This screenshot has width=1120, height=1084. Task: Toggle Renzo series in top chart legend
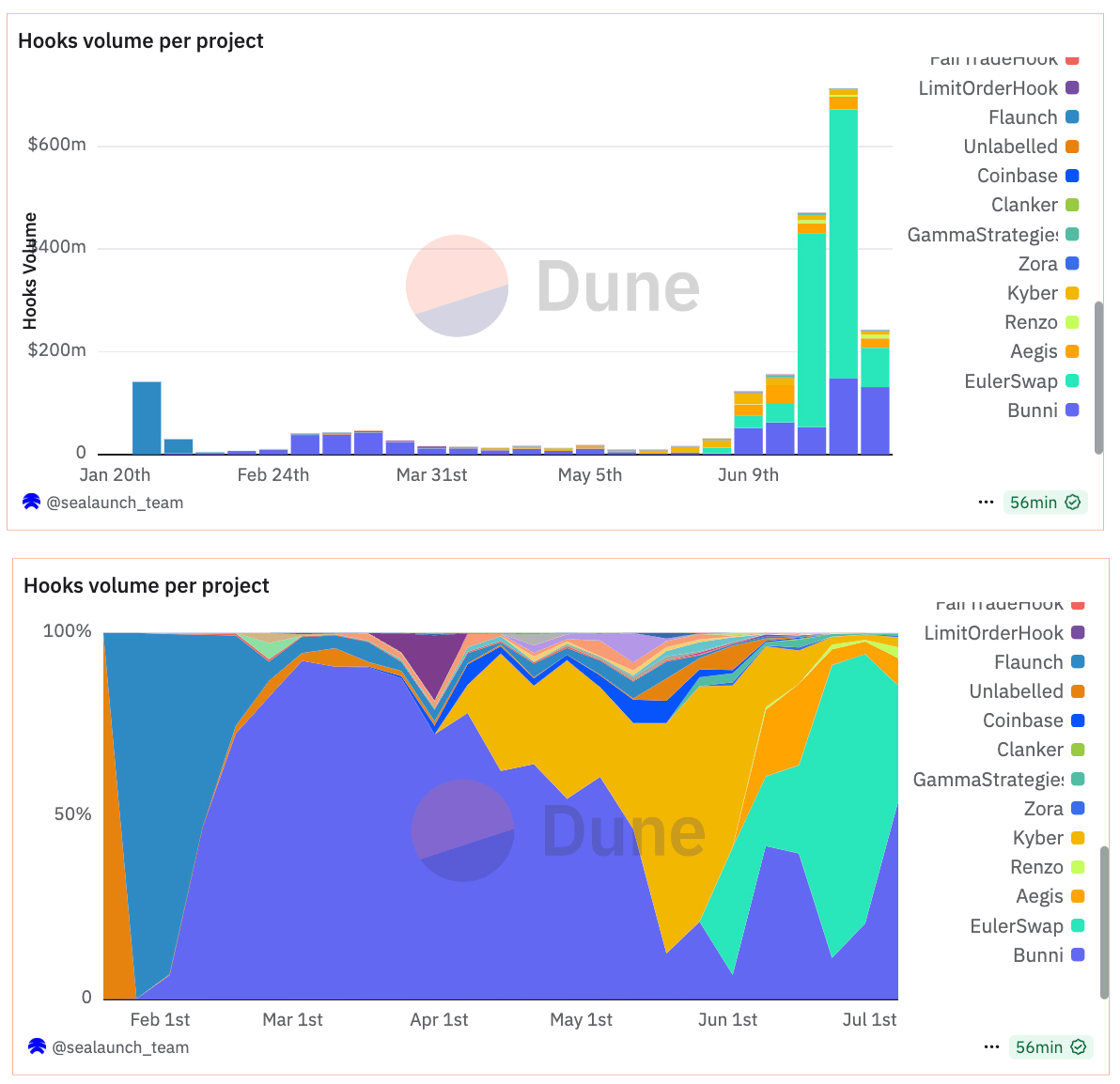pyautogui.click(x=1041, y=322)
